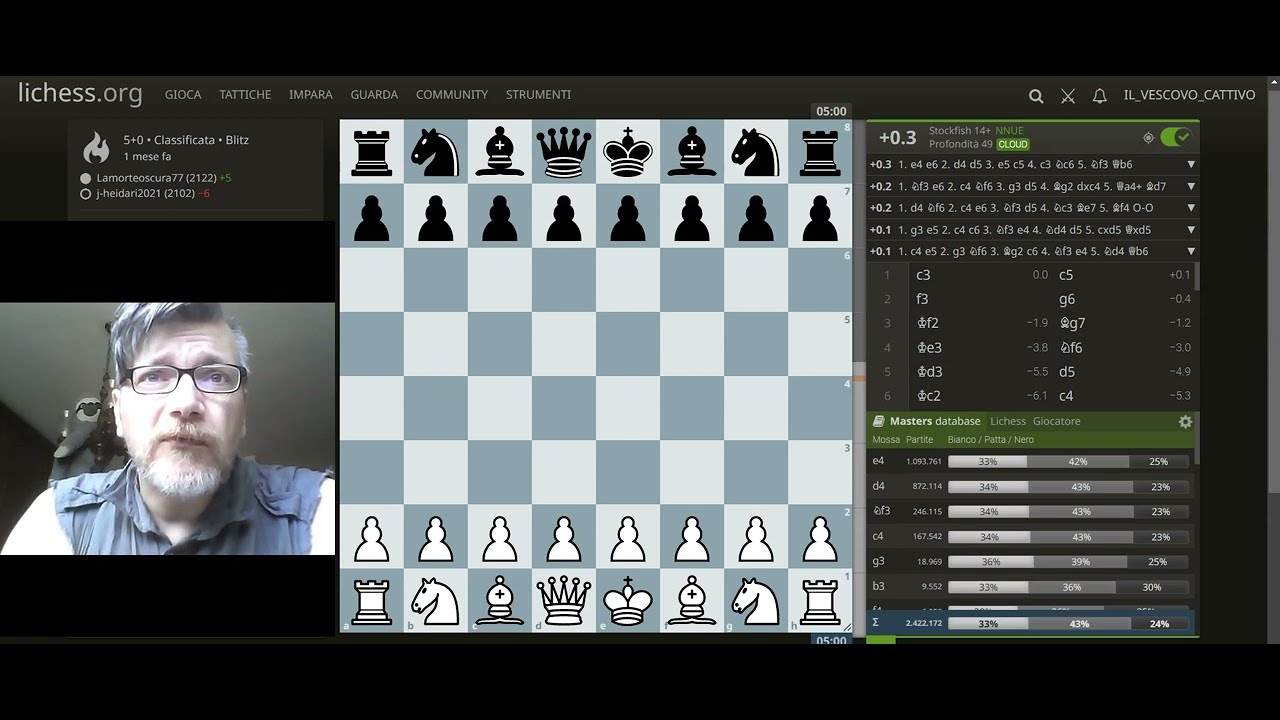Jump to move 2 f3
The width and height of the screenshot is (1280, 720).
[980, 299]
